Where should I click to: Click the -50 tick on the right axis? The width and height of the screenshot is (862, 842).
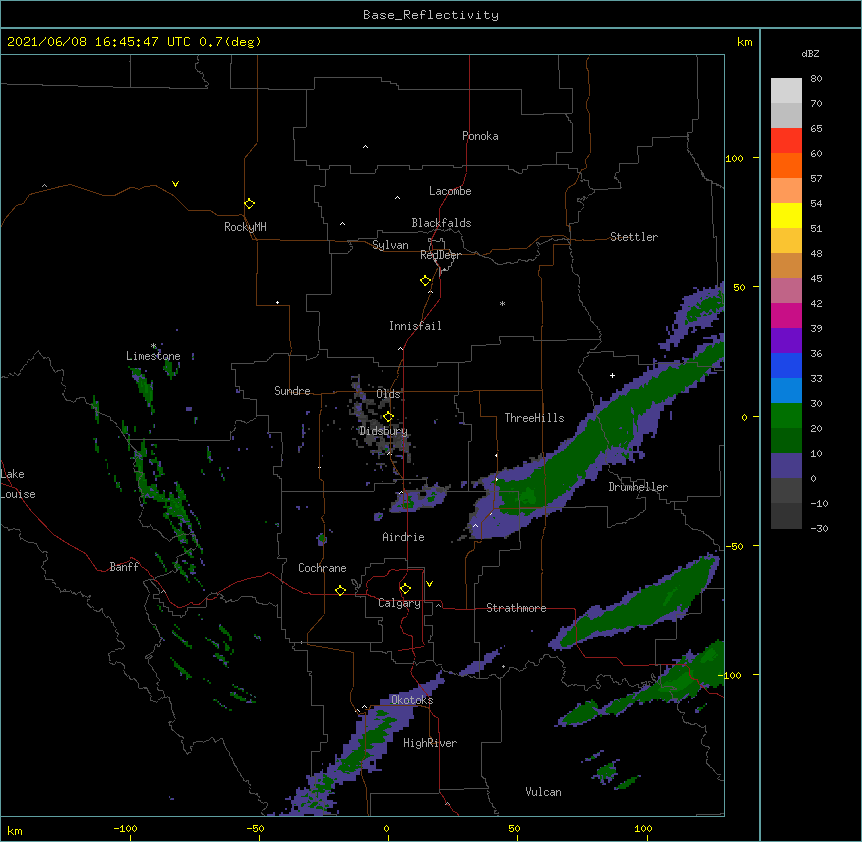tap(733, 546)
